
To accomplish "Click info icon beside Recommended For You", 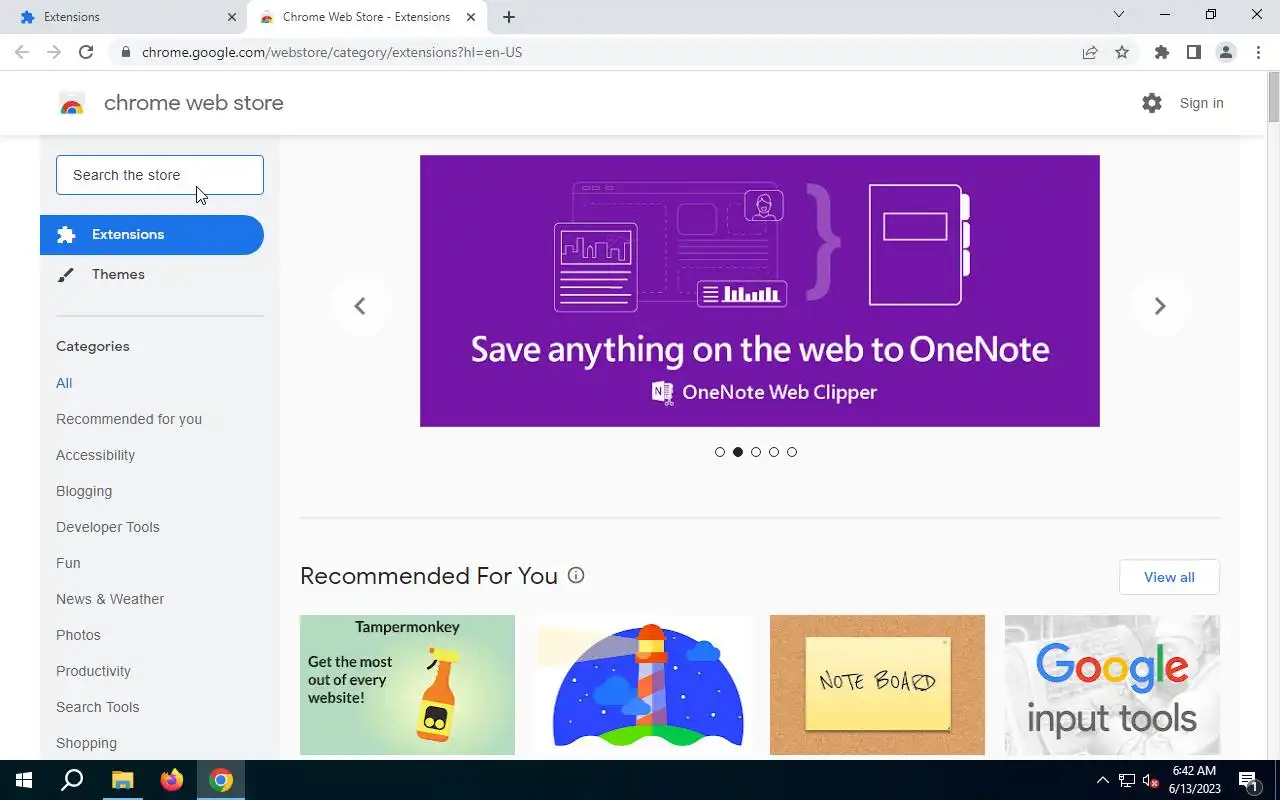I will [x=576, y=575].
